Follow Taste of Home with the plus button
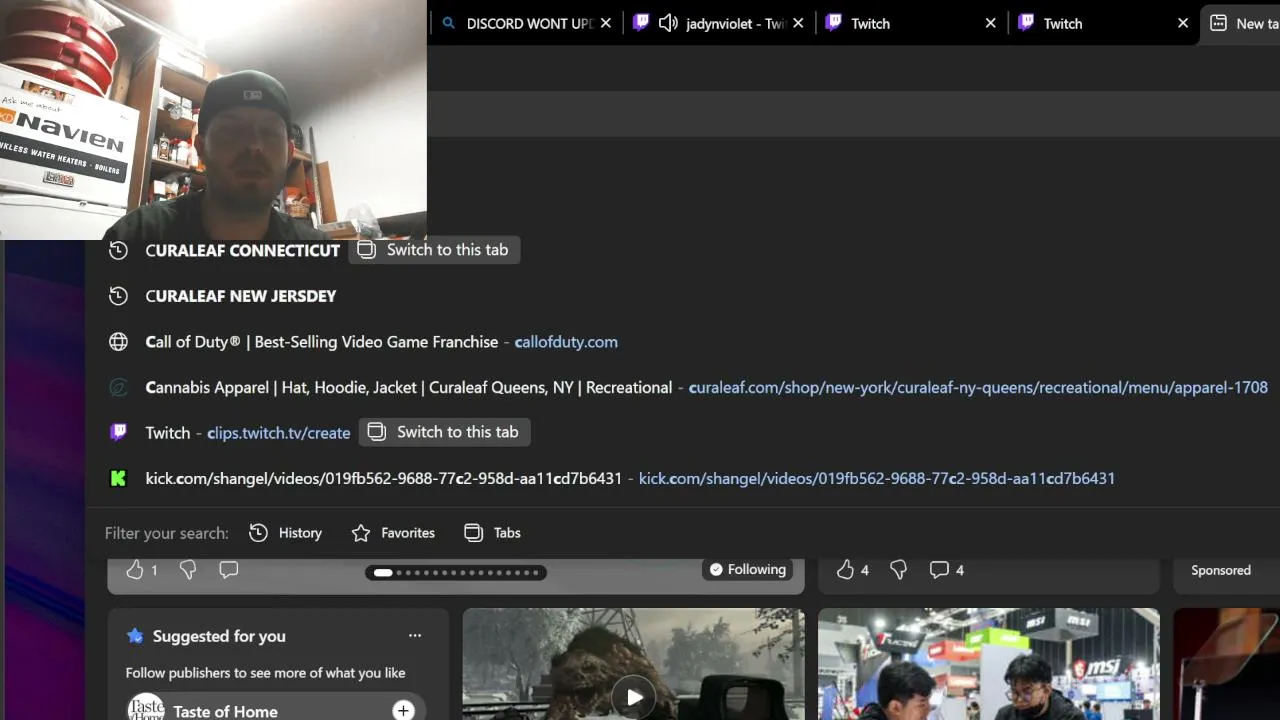The width and height of the screenshot is (1280, 720). tap(403, 711)
